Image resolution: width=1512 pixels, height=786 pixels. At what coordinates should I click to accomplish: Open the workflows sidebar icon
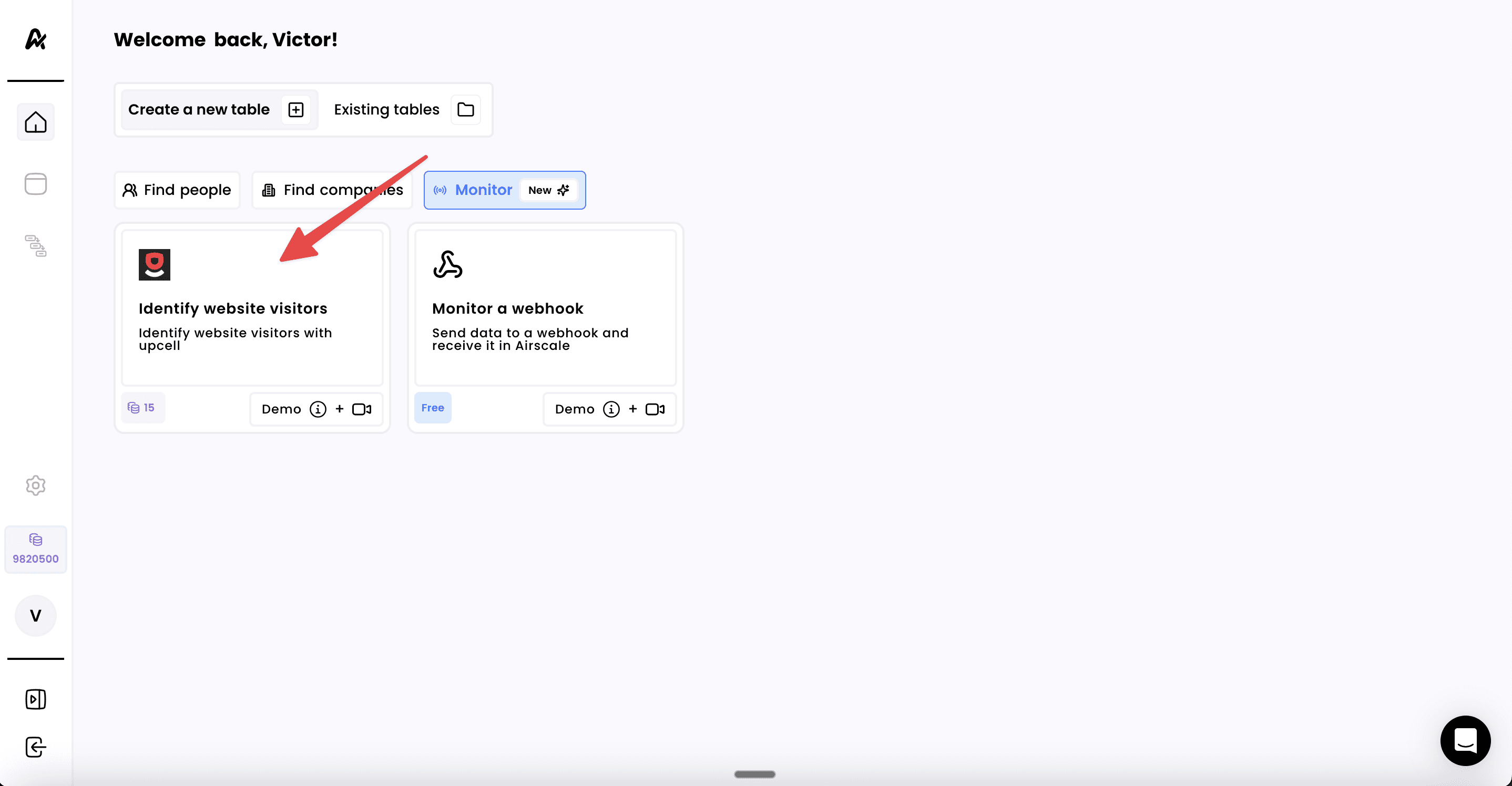35,246
